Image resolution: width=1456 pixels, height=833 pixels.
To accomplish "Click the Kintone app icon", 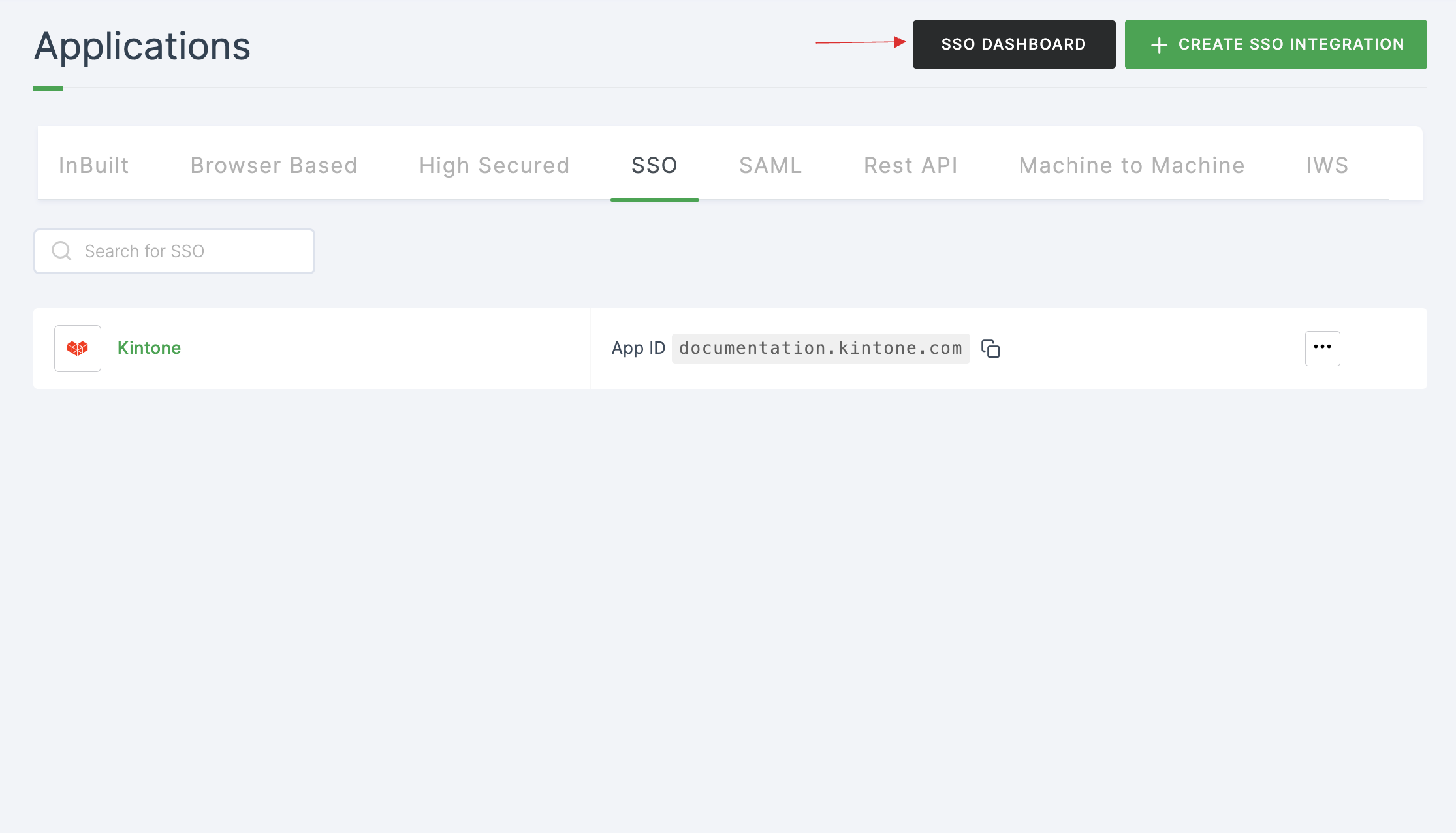I will point(77,348).
